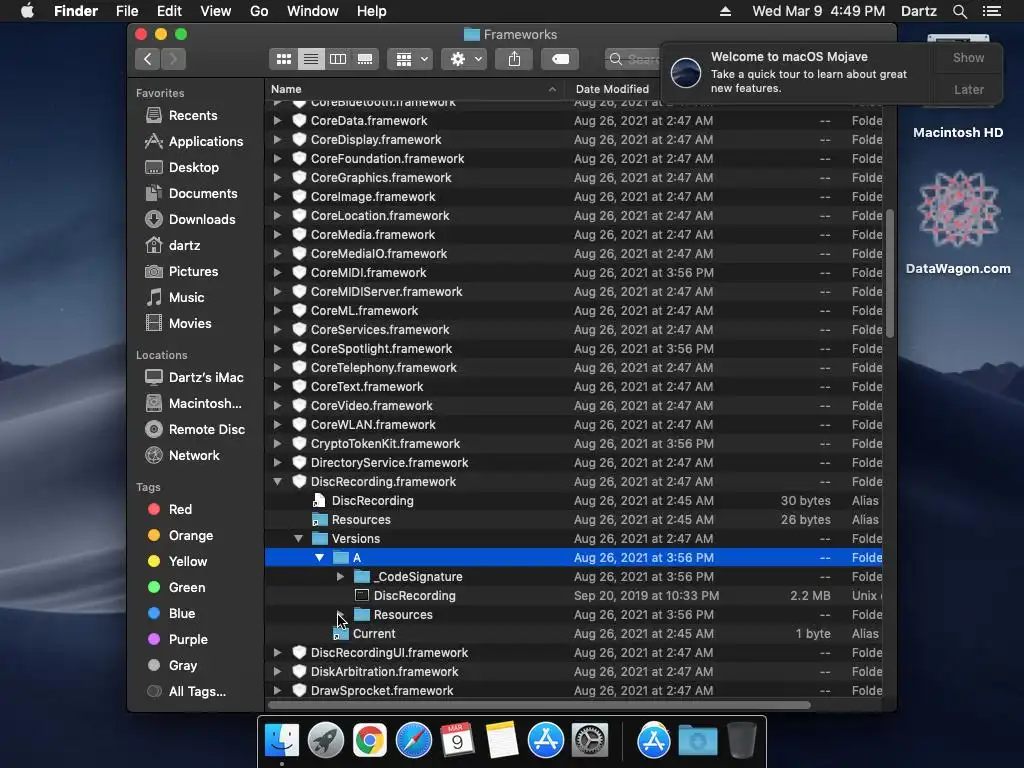Open the Edit menu

coord(169,11)
